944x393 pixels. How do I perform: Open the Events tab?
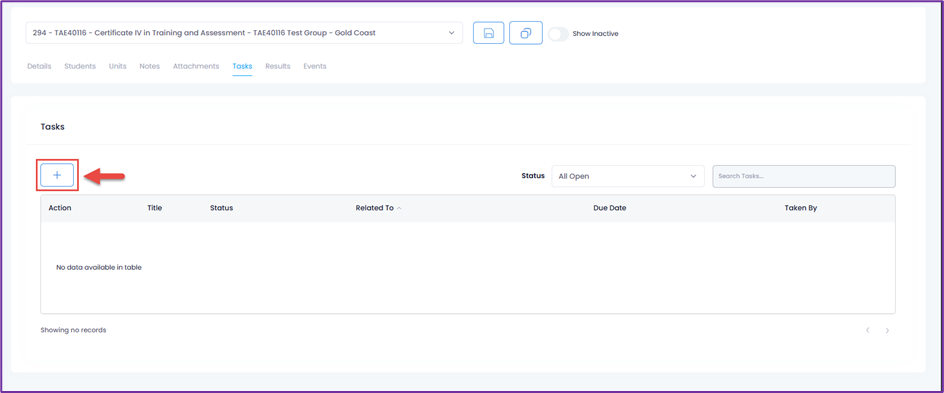click(315, 66)
